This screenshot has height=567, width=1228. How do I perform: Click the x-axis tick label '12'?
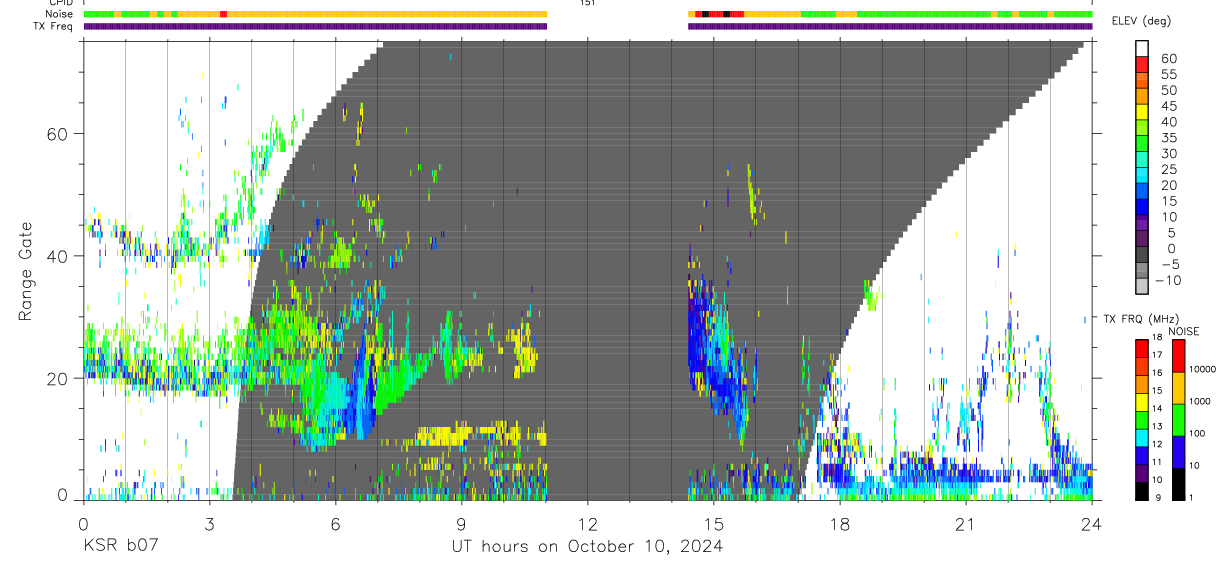coord(587,524)
